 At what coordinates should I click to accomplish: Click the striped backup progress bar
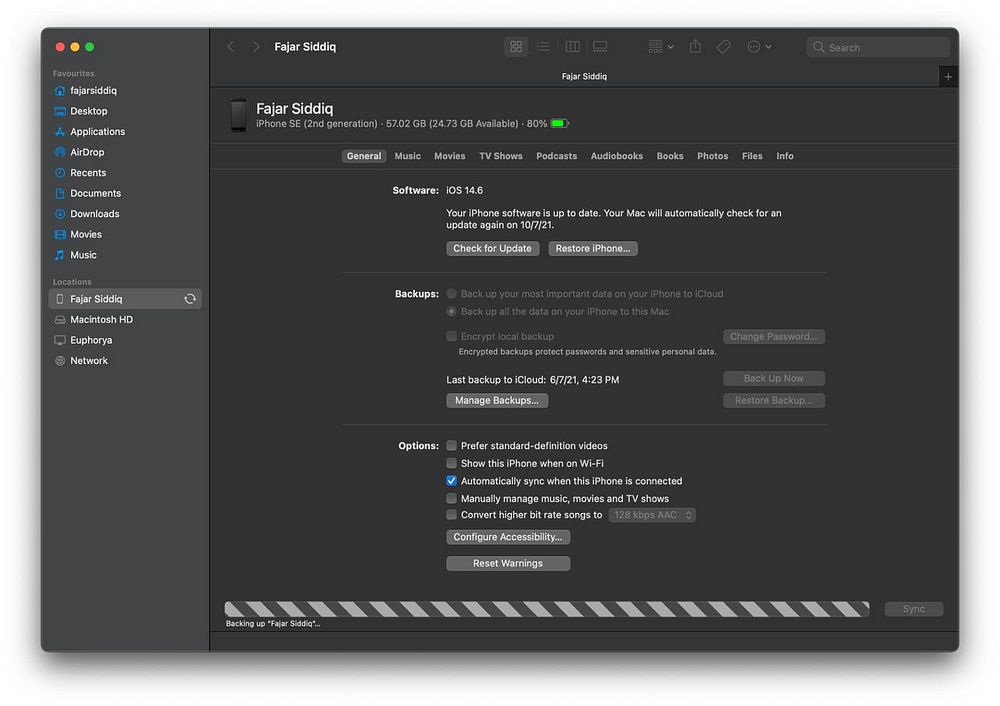click(x=547, y=609)
